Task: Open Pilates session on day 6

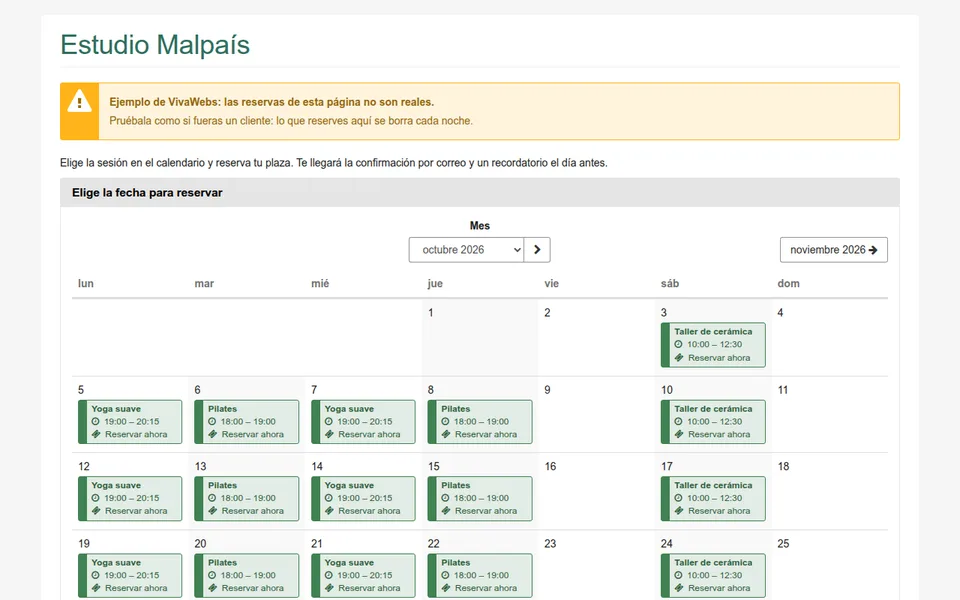Action: (247, 422)
